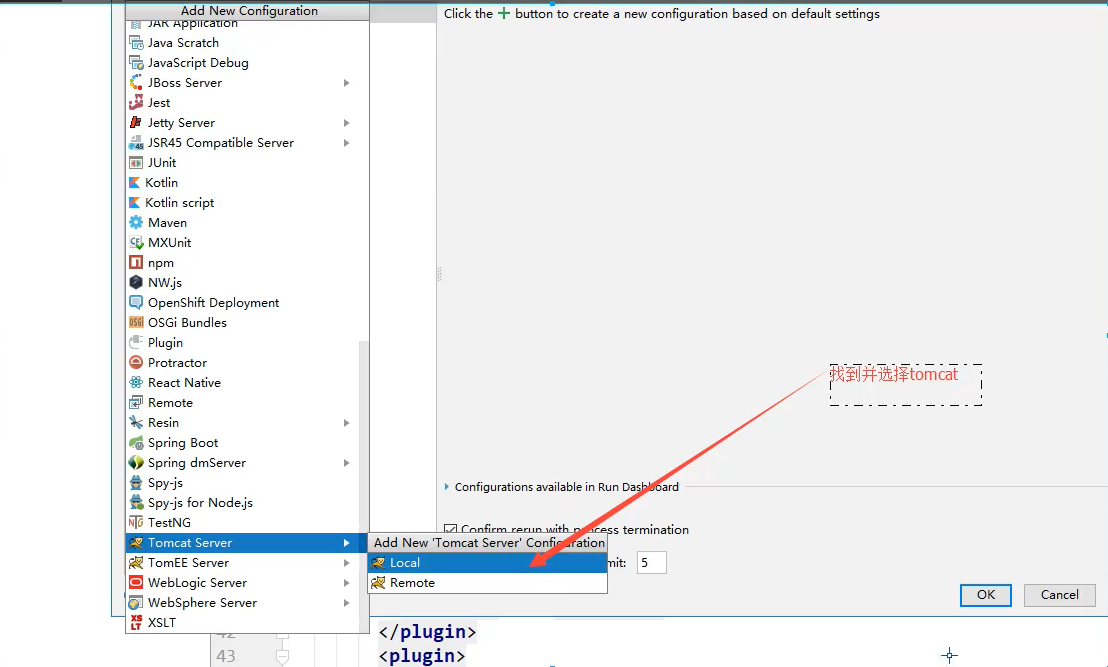This screenshot has width=1108, height=667.
Task: Expand WebLogic Server submenu arrow
Action: (346, 583)
